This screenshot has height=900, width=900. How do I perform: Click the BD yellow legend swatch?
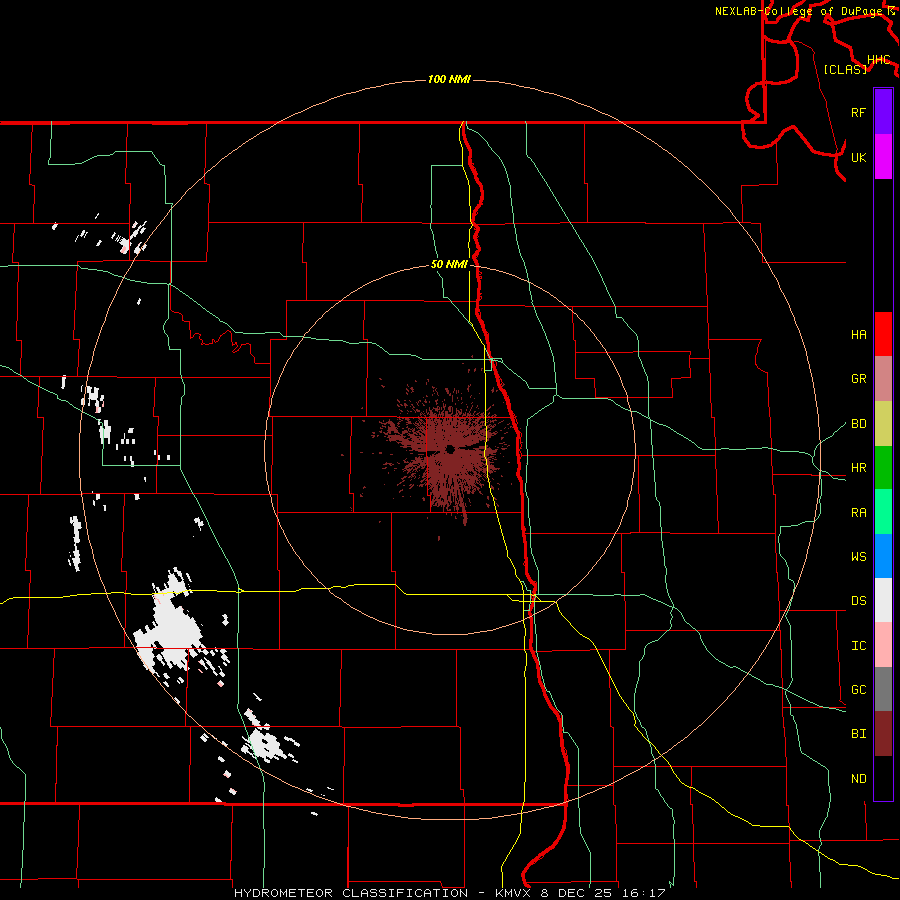coord(883,423)
